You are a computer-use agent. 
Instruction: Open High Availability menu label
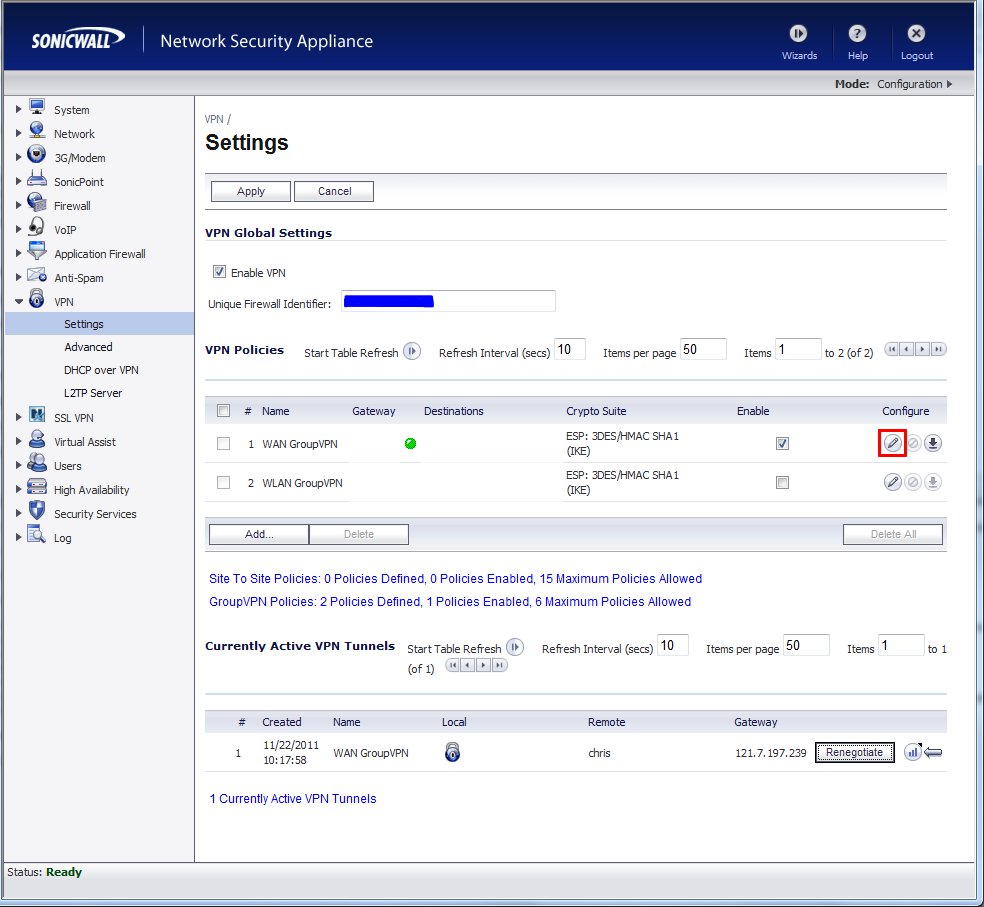coord(92,490)
